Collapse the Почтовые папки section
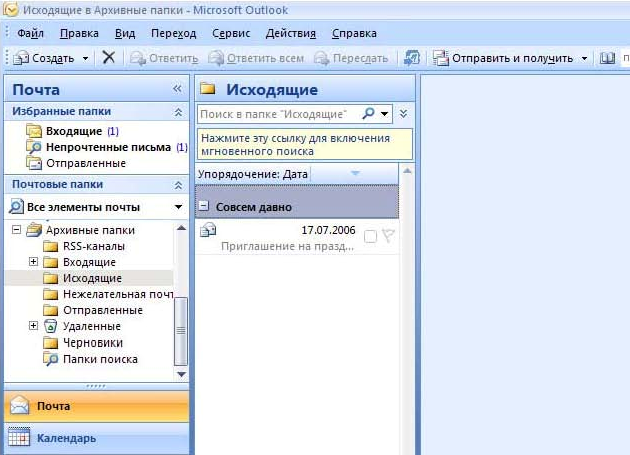Viewport: 630px width, 455px height. [178, 185]
